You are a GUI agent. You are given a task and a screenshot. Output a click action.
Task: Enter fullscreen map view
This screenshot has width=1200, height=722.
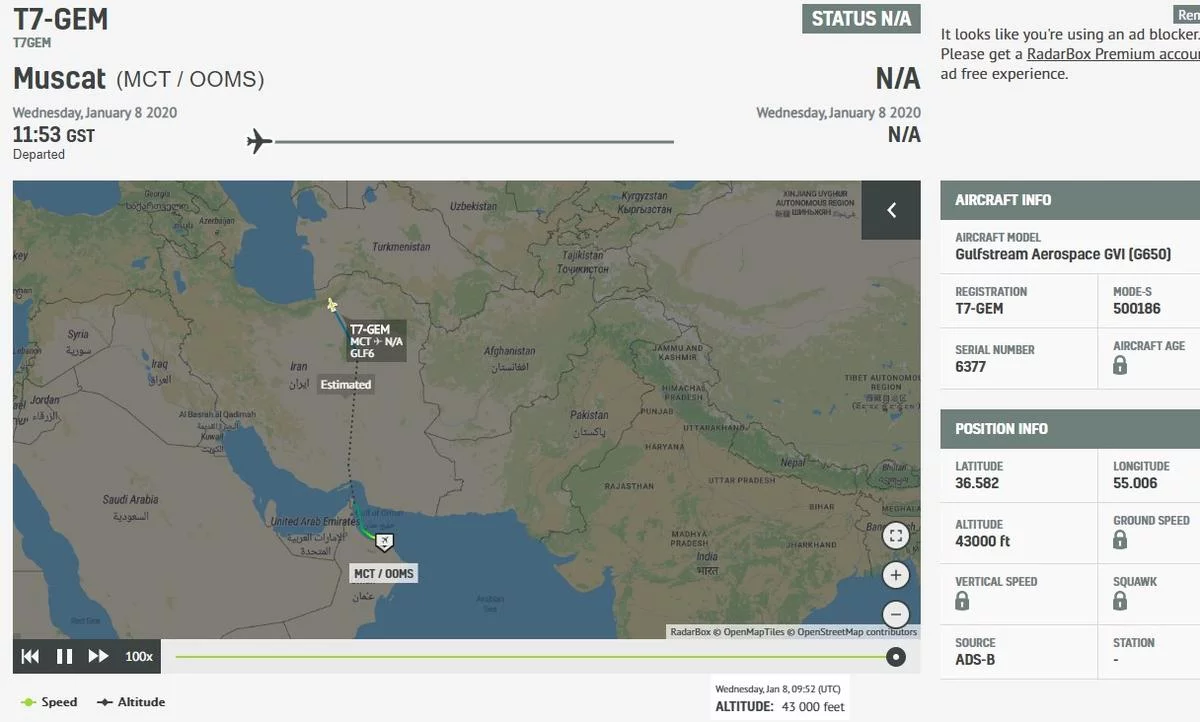(x=896, y=536)
